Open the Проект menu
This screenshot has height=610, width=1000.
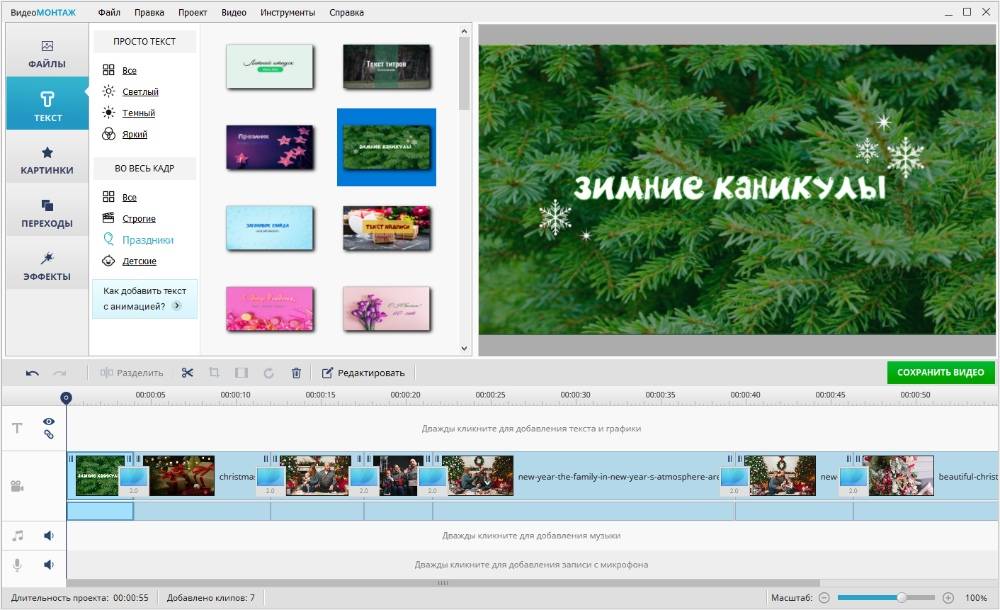[x=193, y=13]
